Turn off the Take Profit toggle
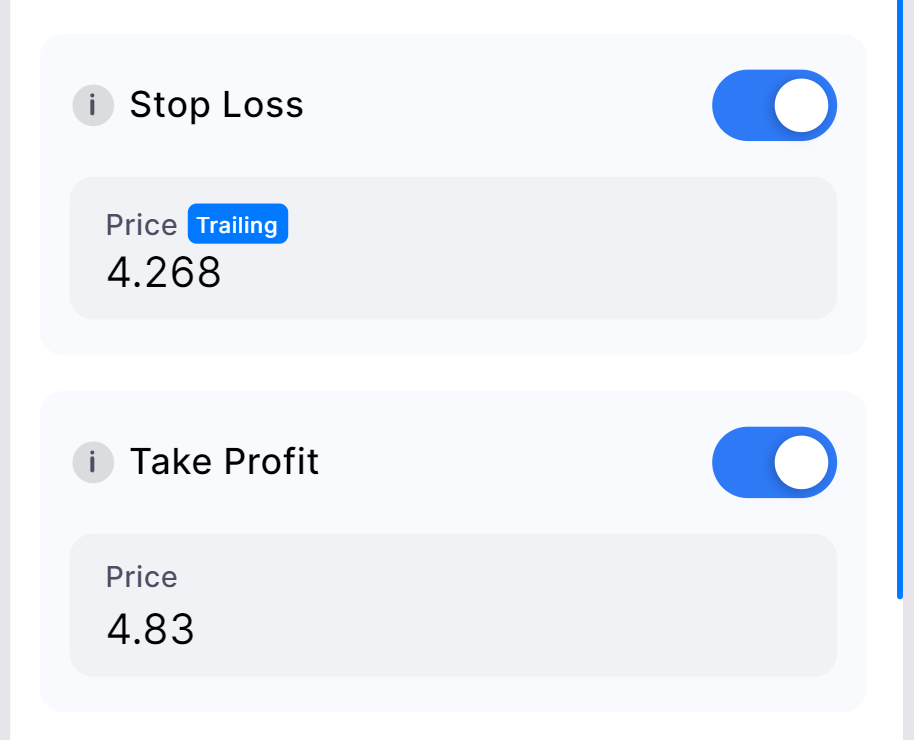 click(x=774, y=462)
